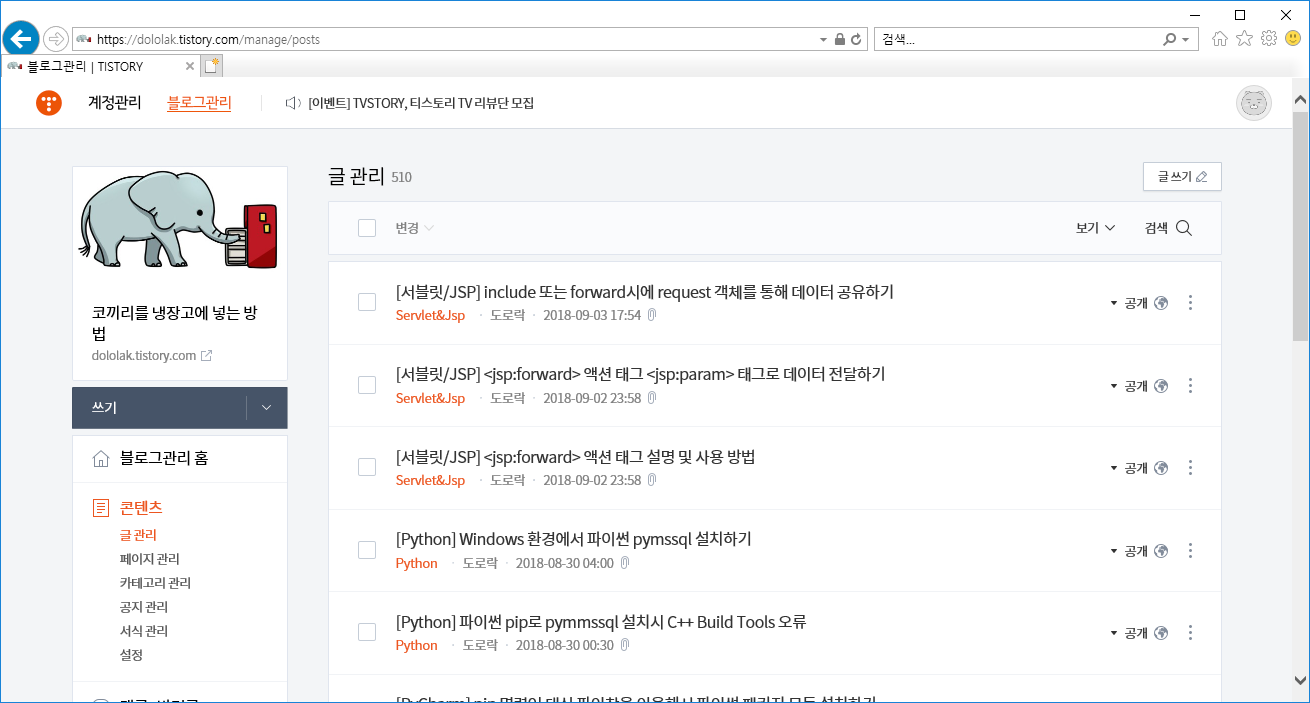Open Python category of the pymssql 설치하기 post
This screenshot has width=1310, height=703.
tap(417, 563)
